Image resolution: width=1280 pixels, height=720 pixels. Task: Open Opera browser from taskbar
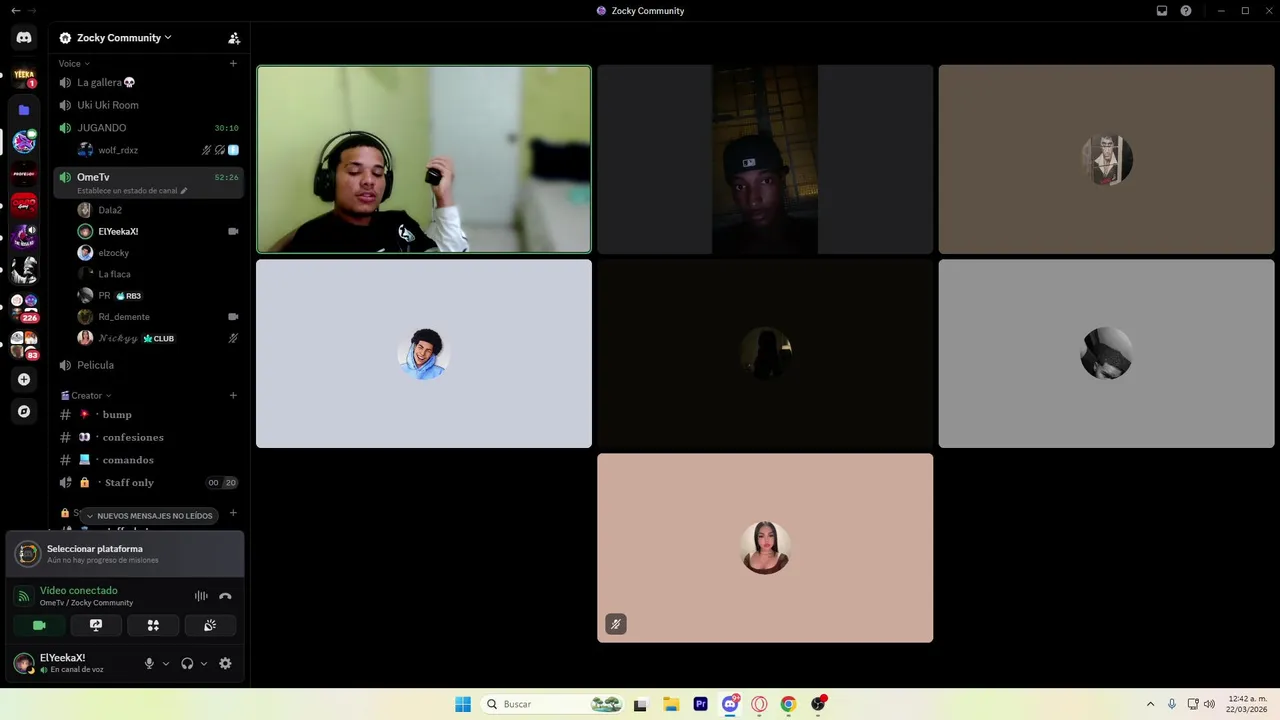pos(759,704)
